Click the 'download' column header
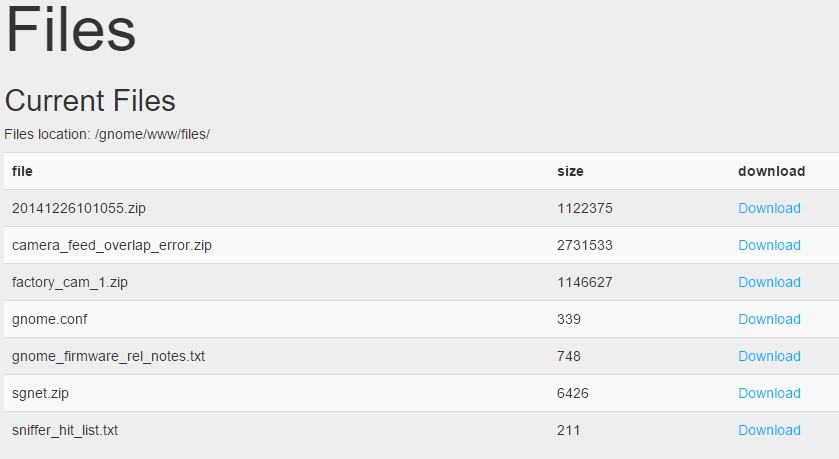839x459 pixels. tap(771, 171)
